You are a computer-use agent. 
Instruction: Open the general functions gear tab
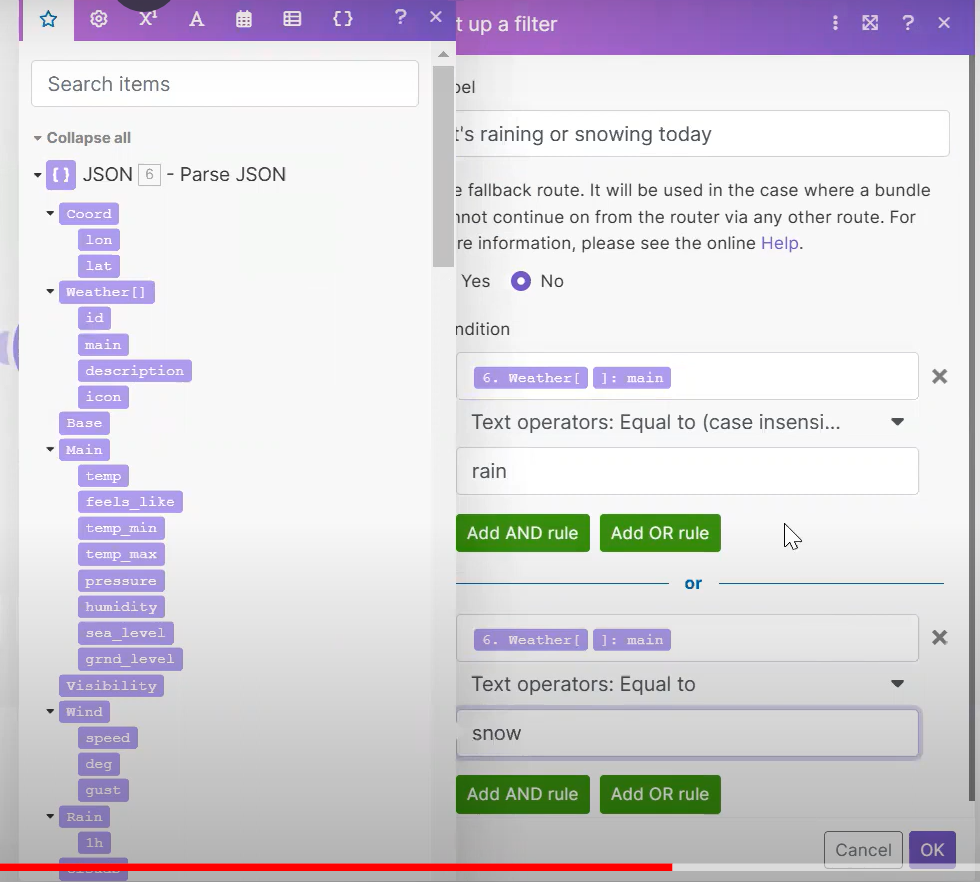tap(98, 19)
